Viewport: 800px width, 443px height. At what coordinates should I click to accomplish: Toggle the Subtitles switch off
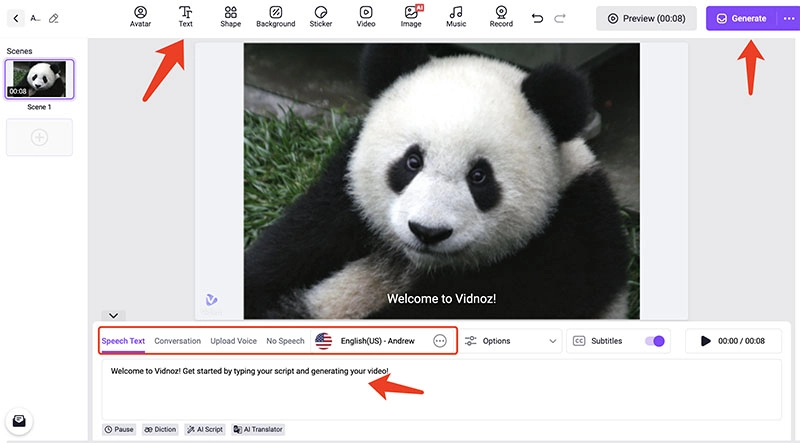coord(655,341)
